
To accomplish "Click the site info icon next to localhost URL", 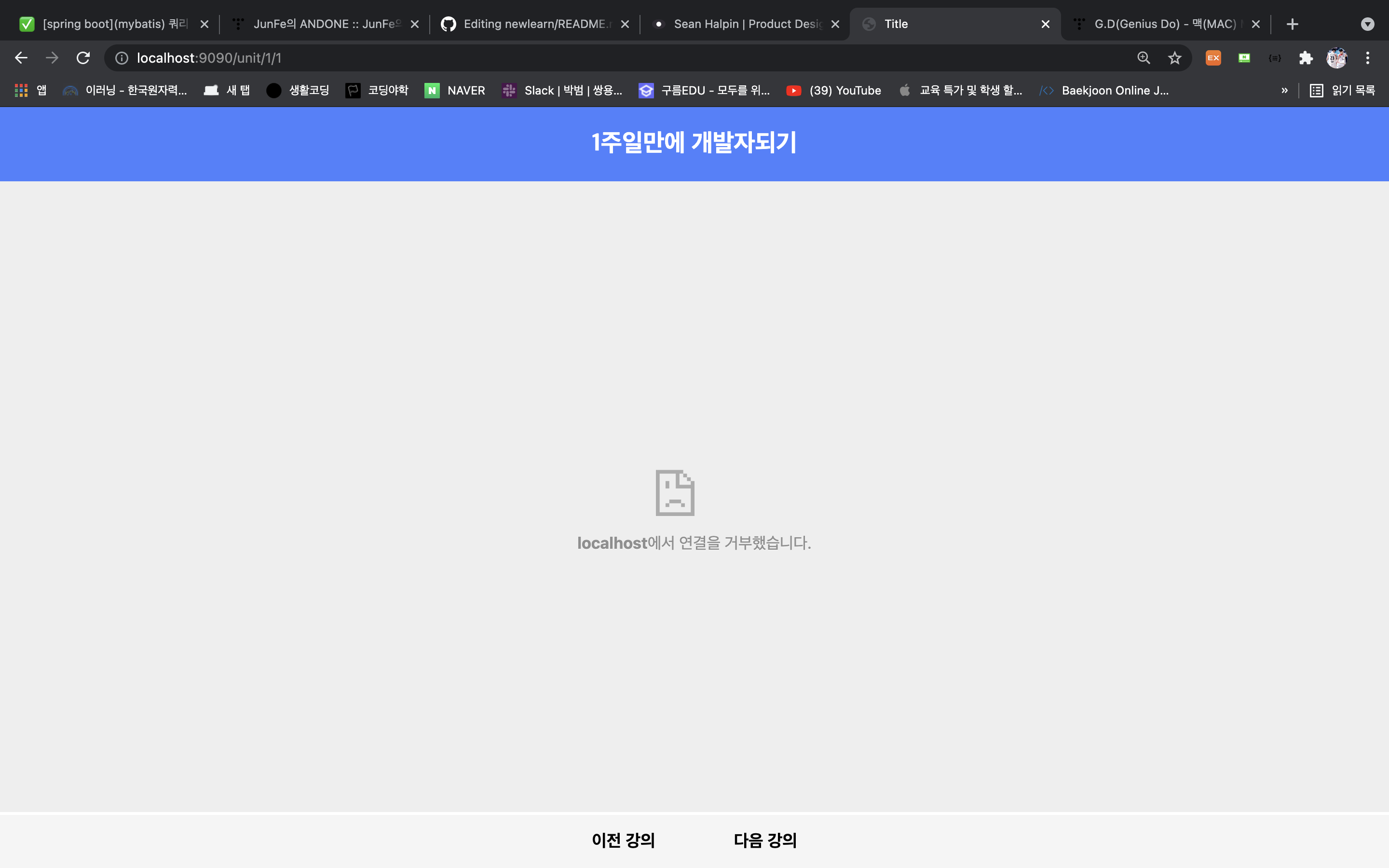I will pyautogui.click(x=121, y=57).
